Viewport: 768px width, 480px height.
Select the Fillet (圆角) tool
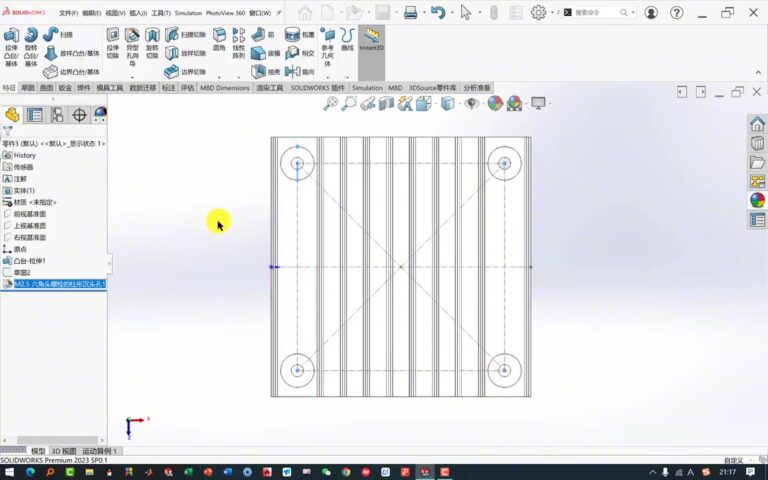219,39
